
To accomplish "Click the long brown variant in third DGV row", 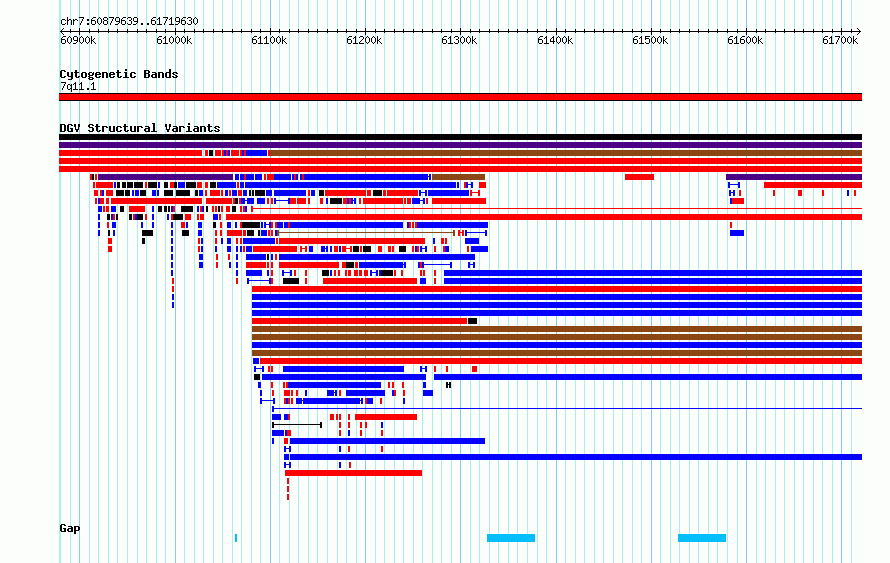I will 565,153.
